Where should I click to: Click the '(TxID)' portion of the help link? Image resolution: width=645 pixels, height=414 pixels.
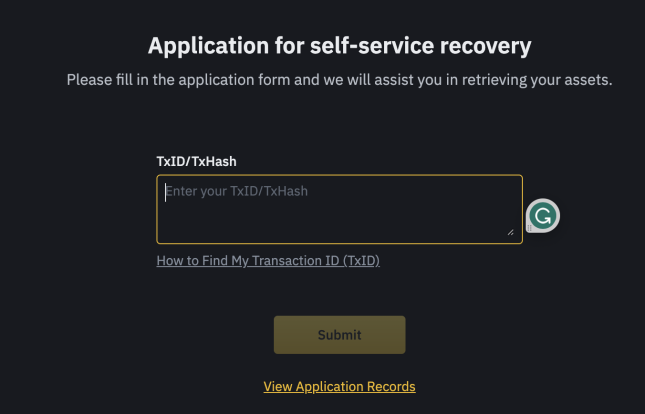coord(361,260)
